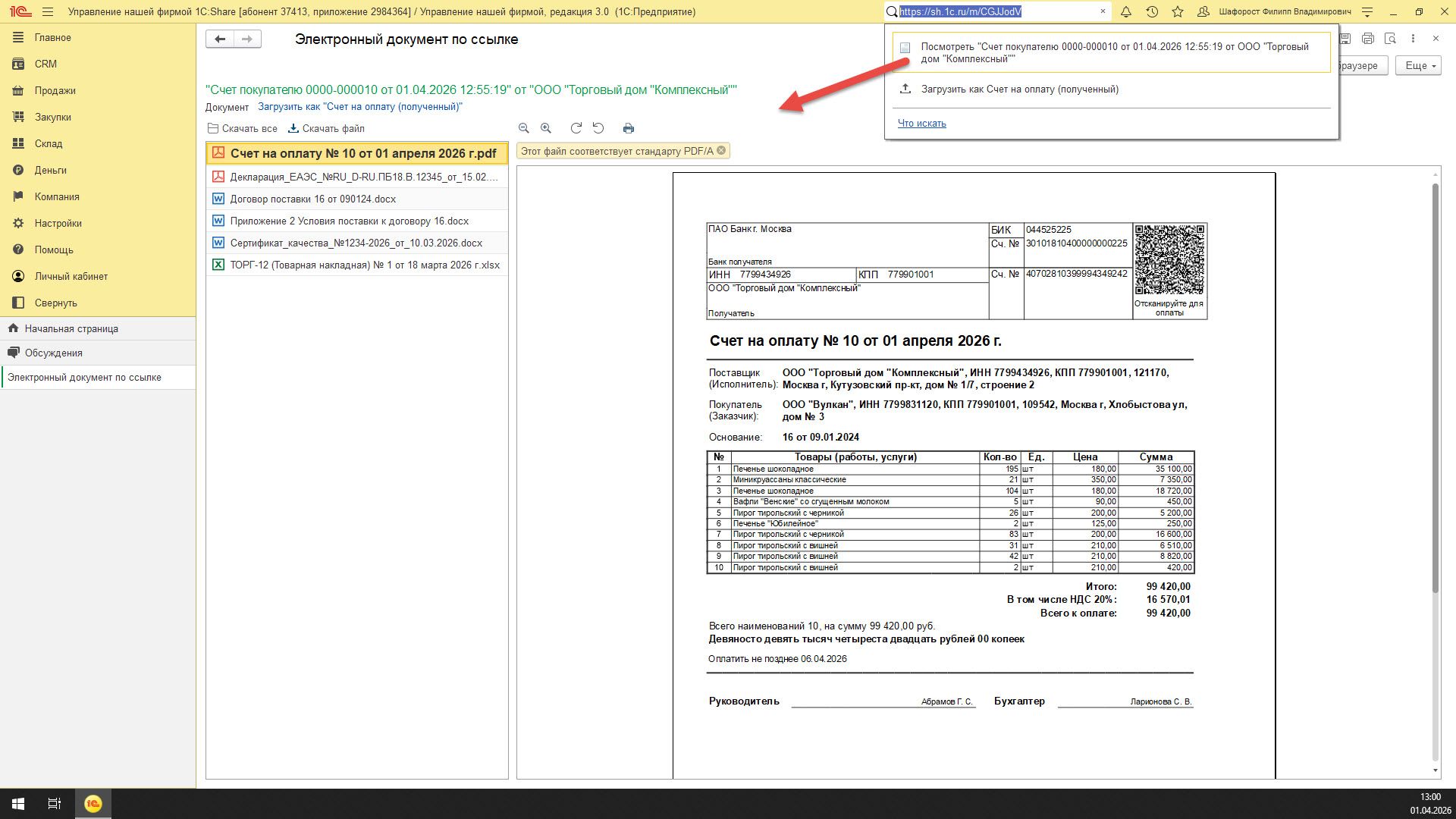
Task: Click the Загрузить как Счет на оплату link
Action: click(360, 107)
